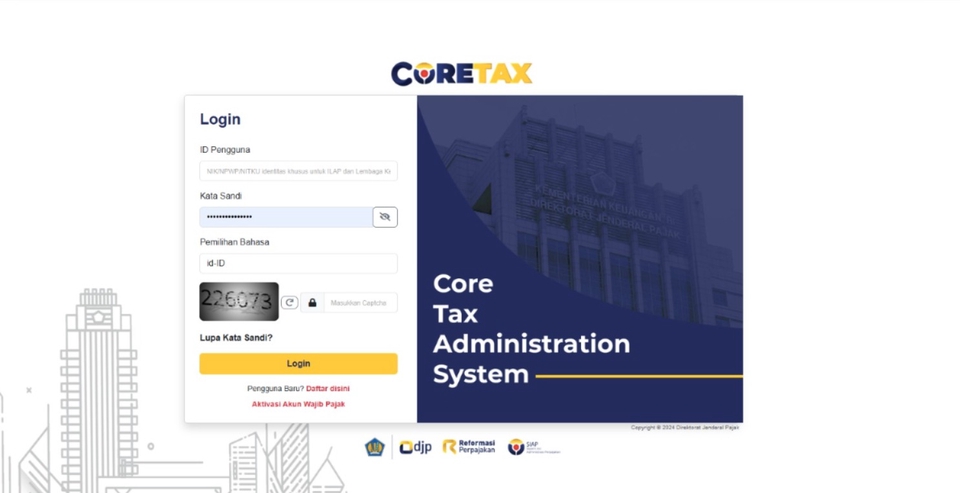The height and width of the screenshot is (493, 960).
Task: Click the ID Pengguna input field
Action: tap(299, 171)
